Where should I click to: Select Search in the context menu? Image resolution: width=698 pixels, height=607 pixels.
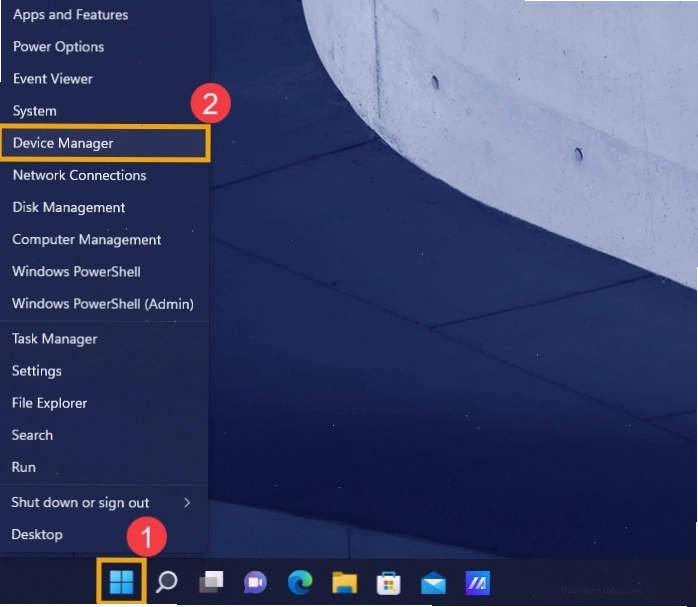(x=104, y=435)
